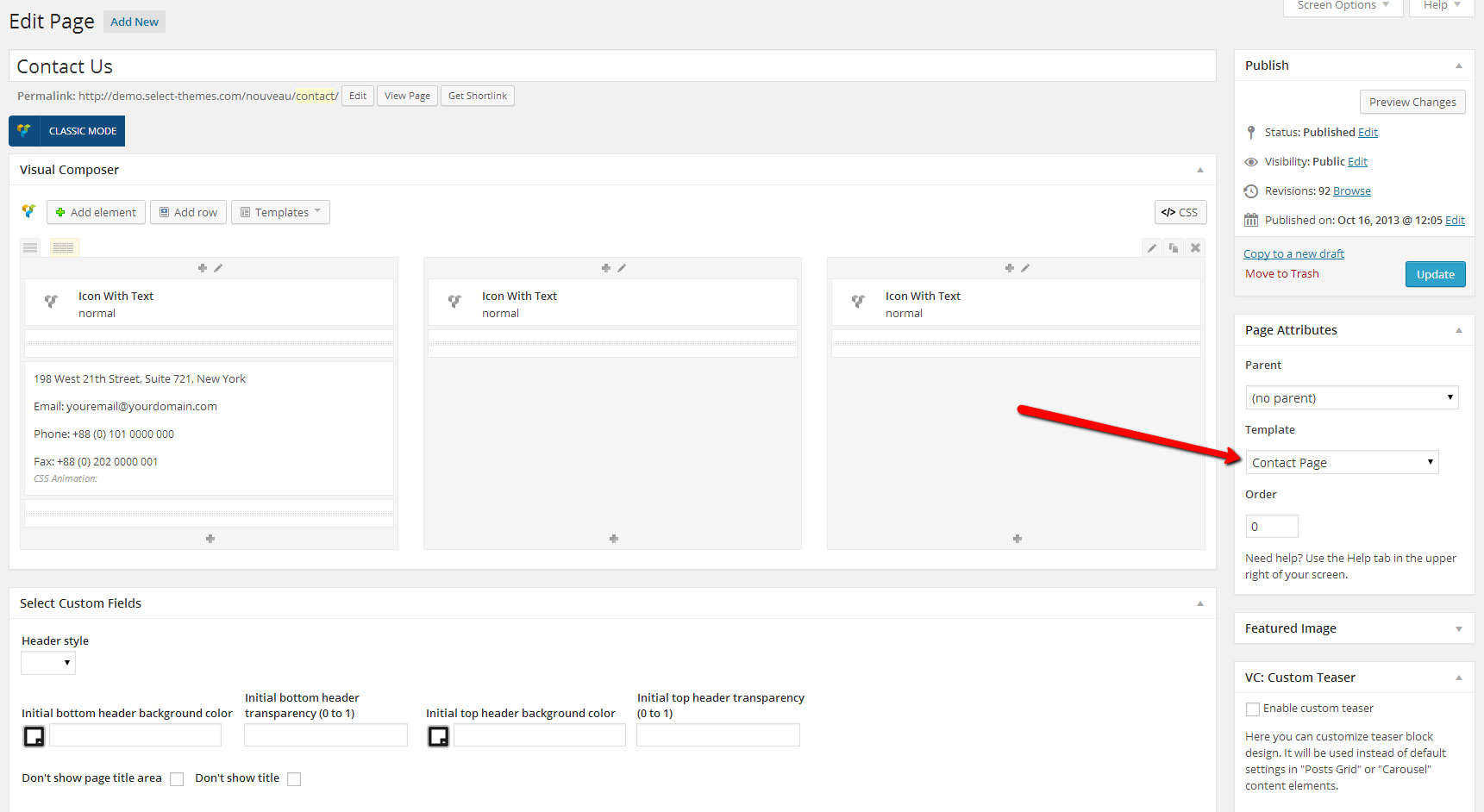1484x812 pixels.
Task: Enable the custom teaser checkbox
Action: (1253, 709)
